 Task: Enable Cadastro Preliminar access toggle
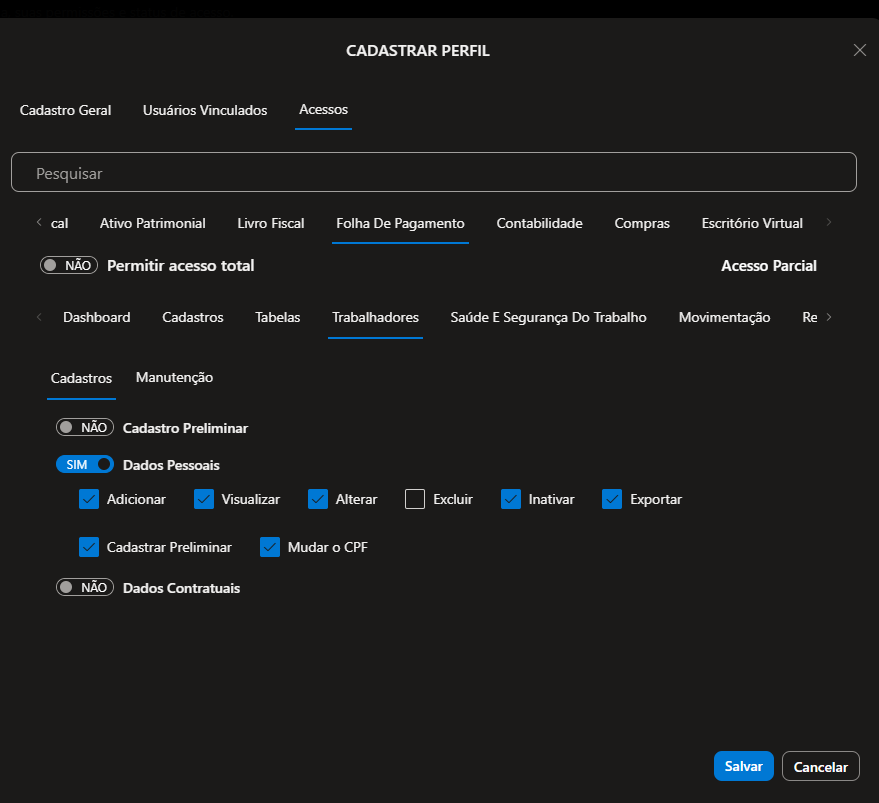pos(84,428)
